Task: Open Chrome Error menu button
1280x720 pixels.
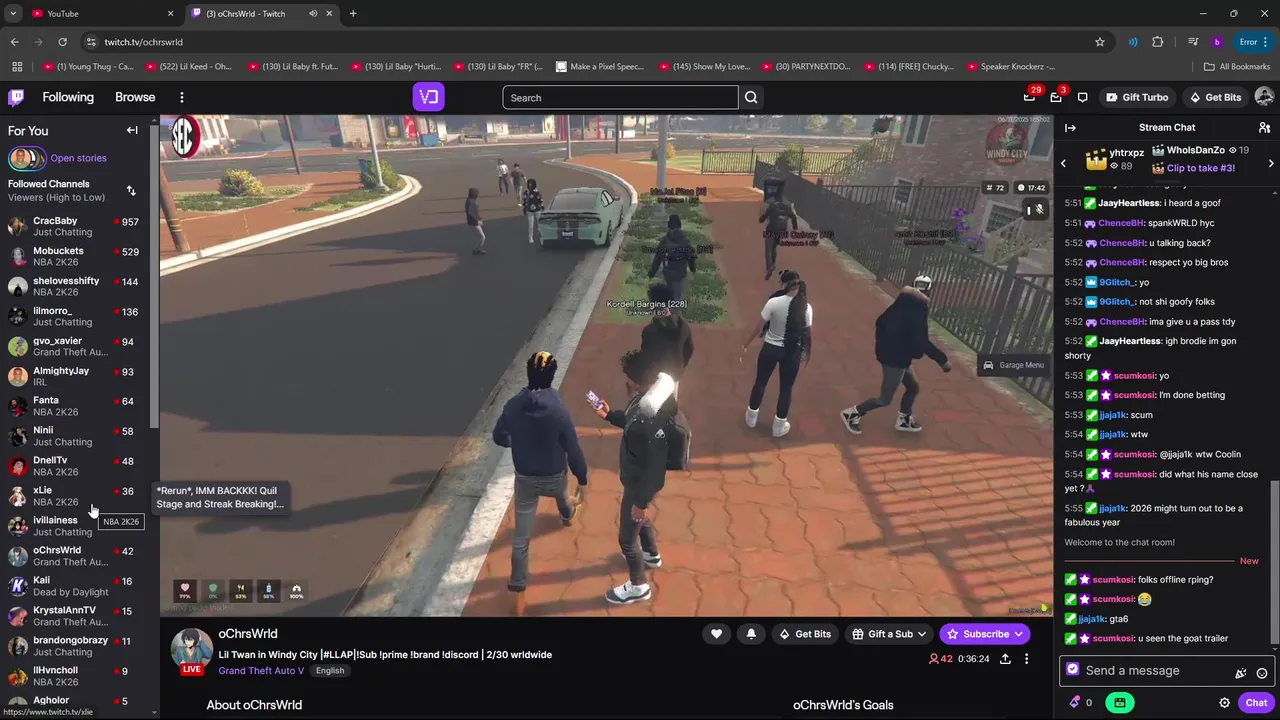Action: (x=1254, y=42)
